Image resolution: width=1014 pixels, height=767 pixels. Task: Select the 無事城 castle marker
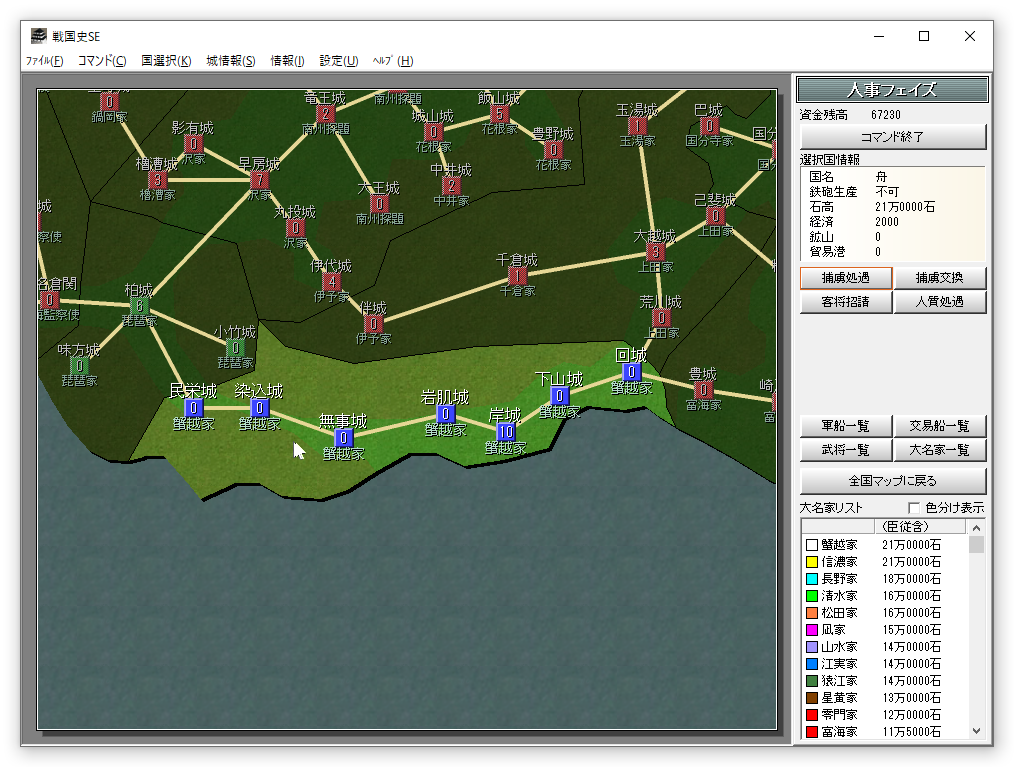click(x=343, y=438)
